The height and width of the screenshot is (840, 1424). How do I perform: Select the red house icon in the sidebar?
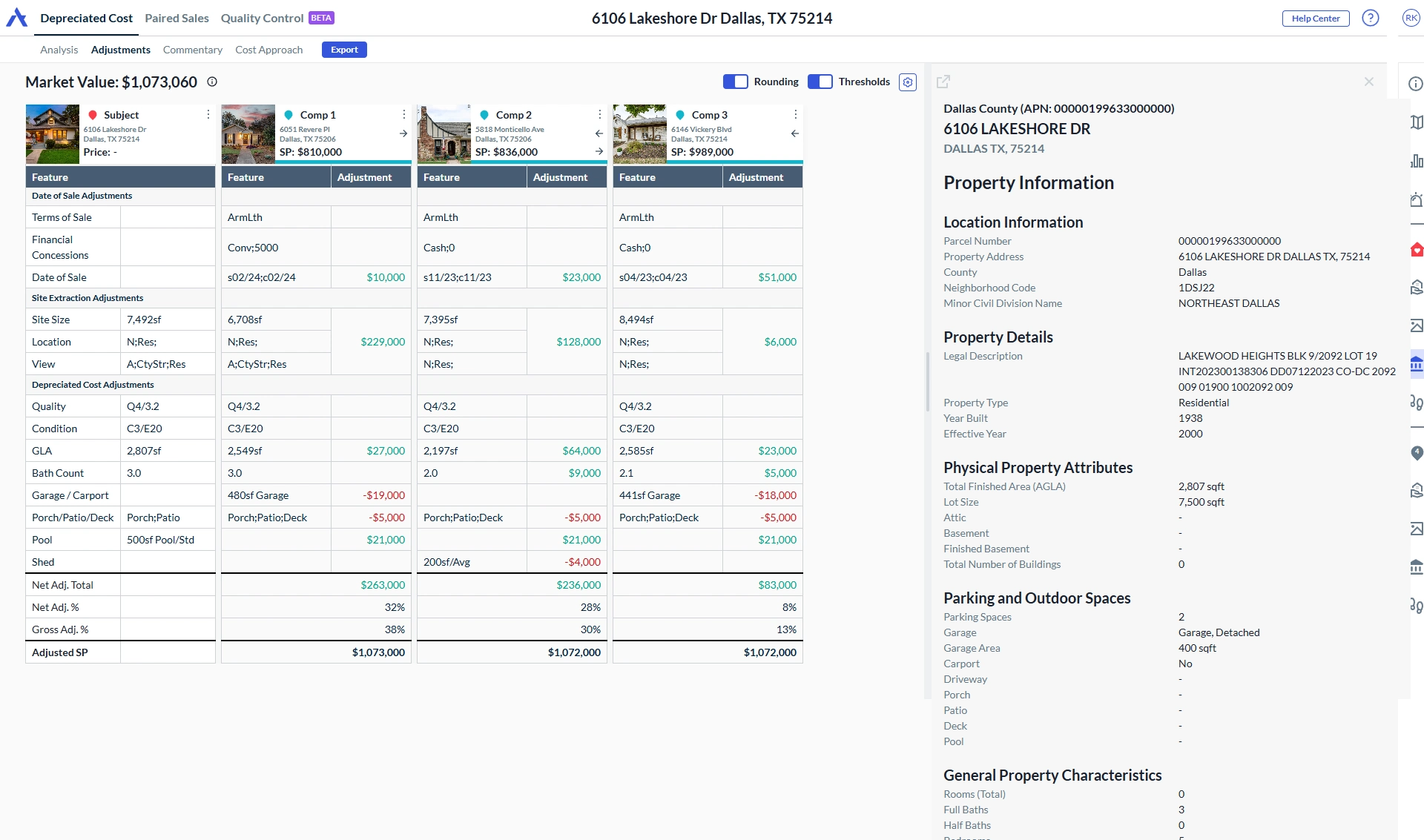(x=1416, y=249)
